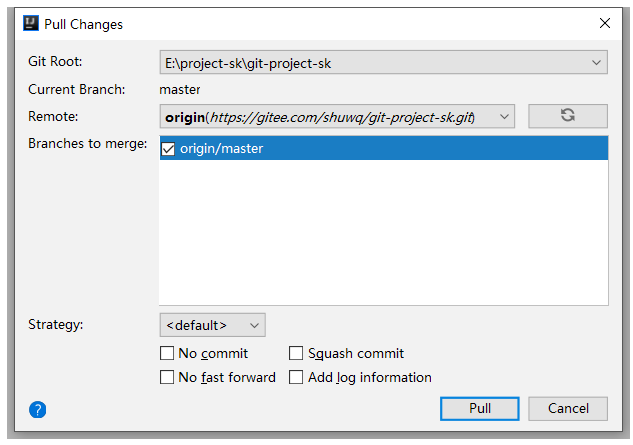This screenshot has height=445, width=633.
Task: Click the Strategy dropdown chevron arrow
Action: [x=254, y=325]
